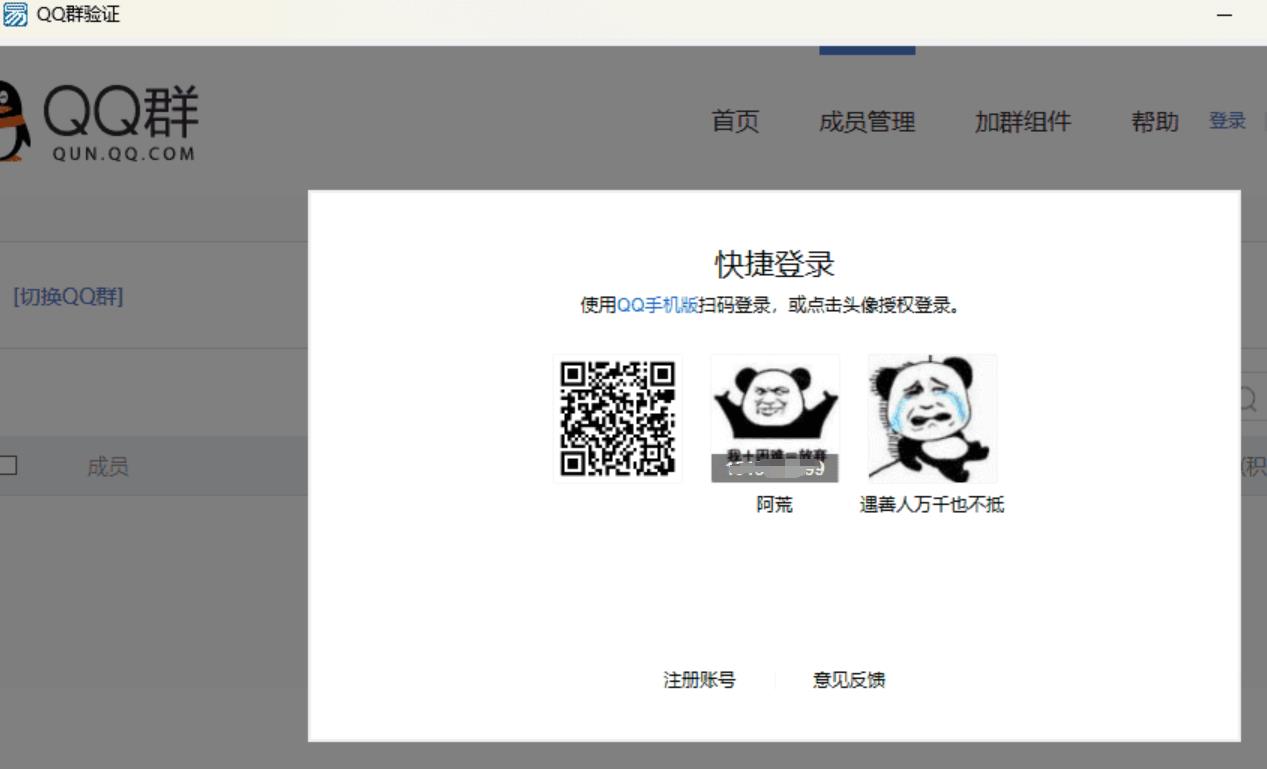Click the QR code for scan login
The height and width of the screenshot is (769, 1267).
tap(618, 419)
